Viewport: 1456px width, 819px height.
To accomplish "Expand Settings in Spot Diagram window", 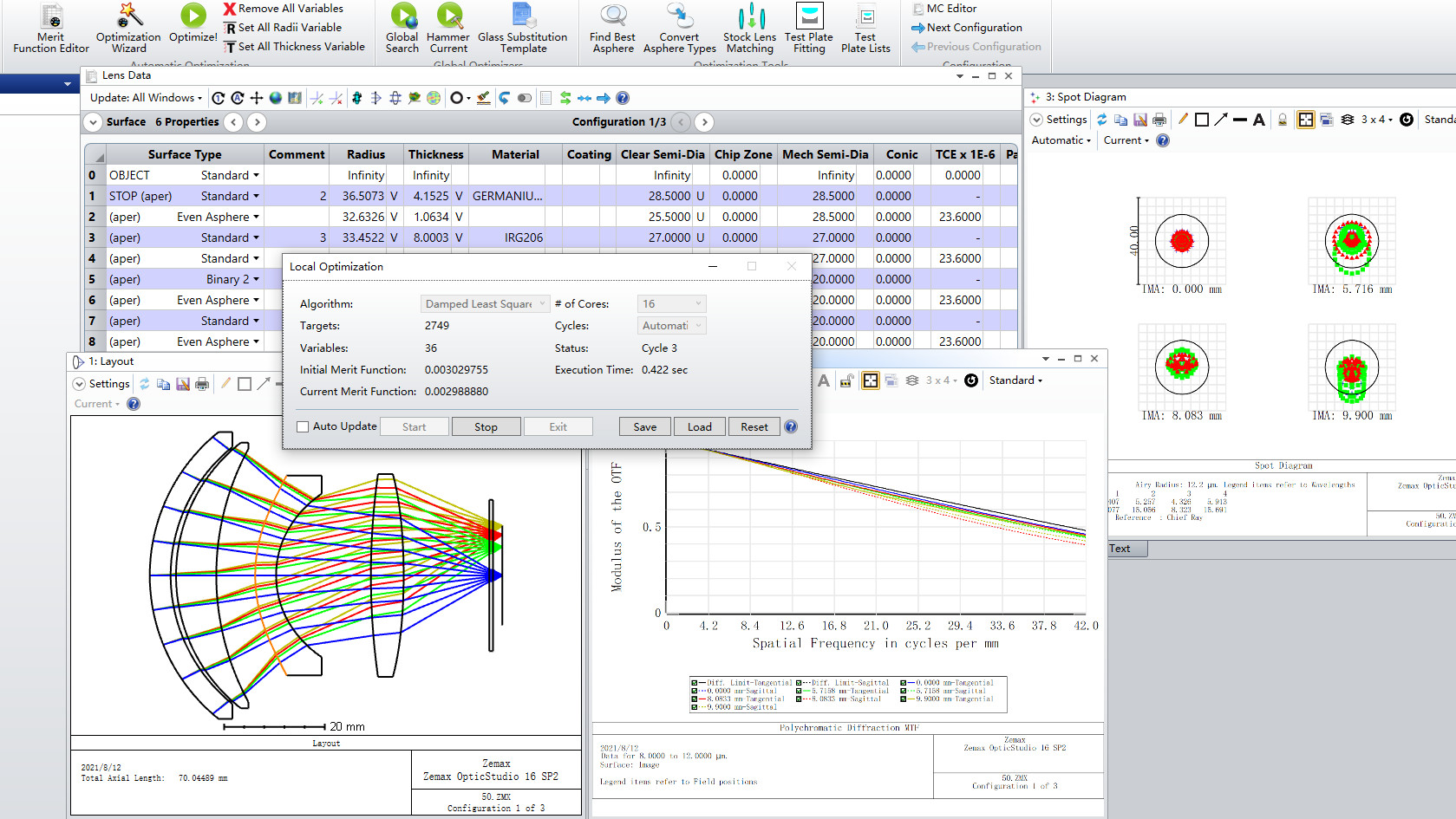I will tap(1058, 120).
